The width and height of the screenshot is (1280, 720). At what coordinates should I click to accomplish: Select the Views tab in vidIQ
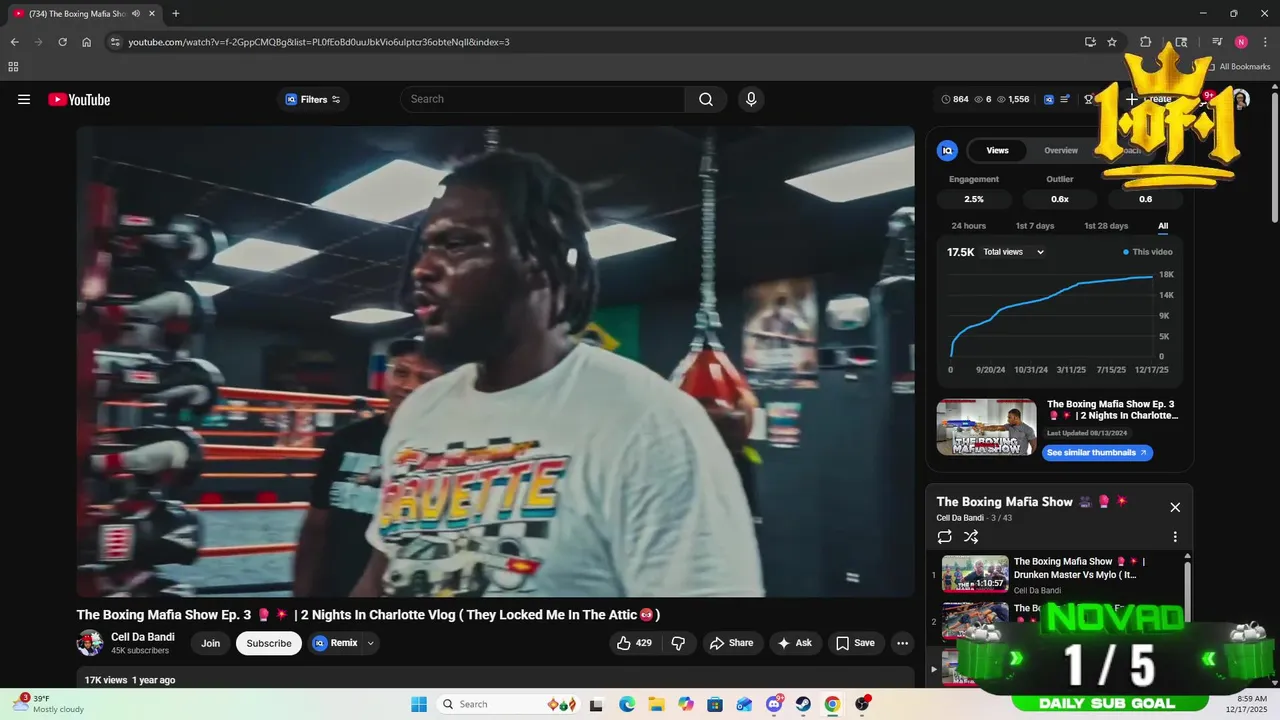[x=998, y=151]
